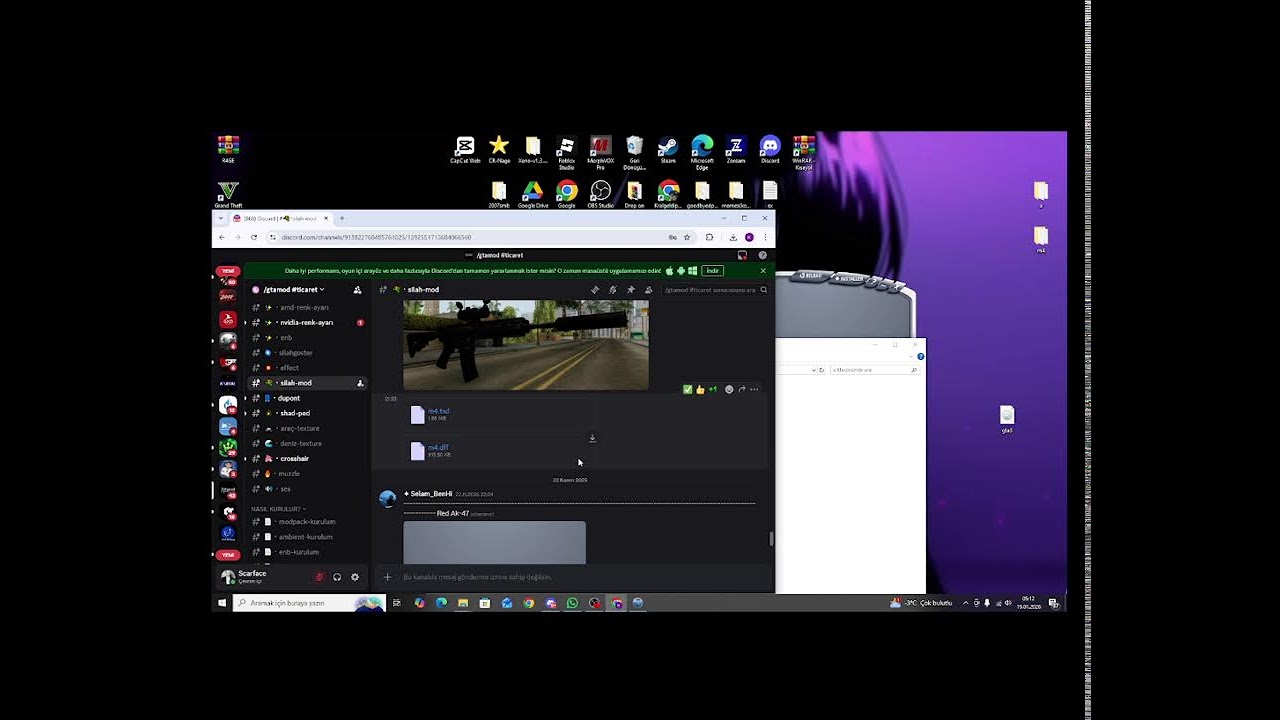Click the YENİ unread badge at top
Viewport: 1280px width, 720px height.
pos(228,271)
